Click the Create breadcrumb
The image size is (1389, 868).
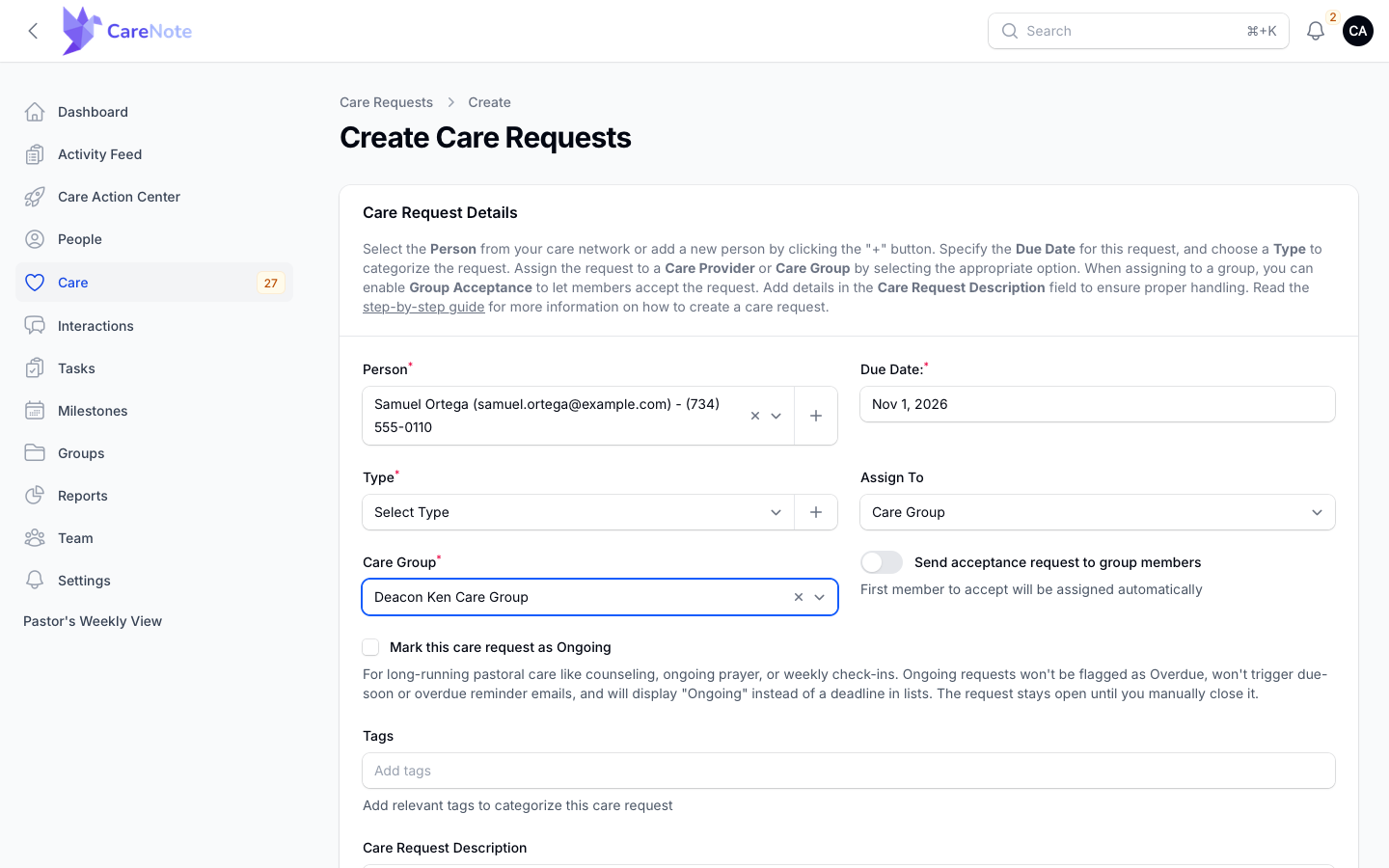[x=489, y=102]
